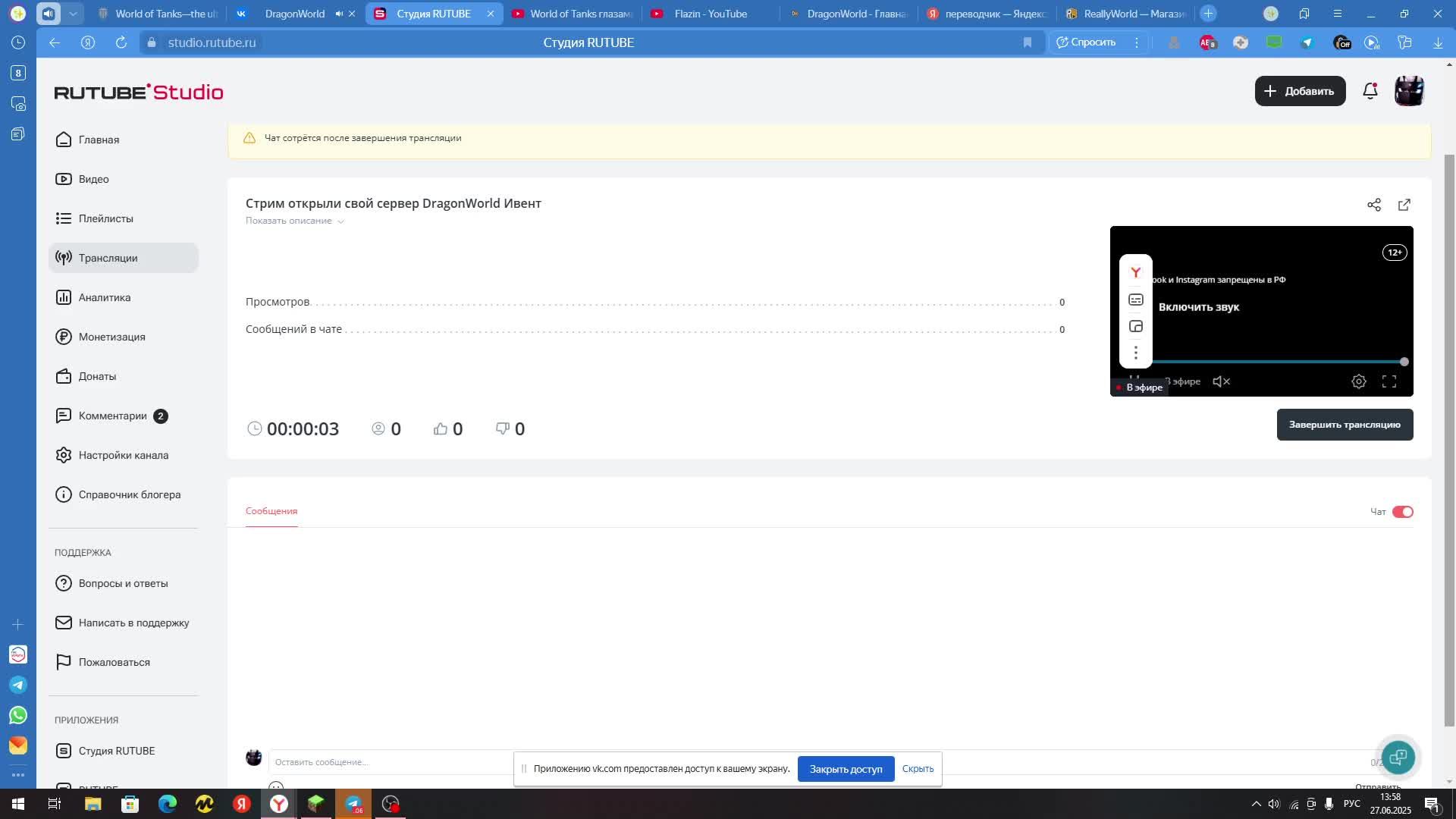The width and height of the screenshot is (1456, 819).
Task: Click the Написать в поддержку envelope icon
Action: pos(64,623)
